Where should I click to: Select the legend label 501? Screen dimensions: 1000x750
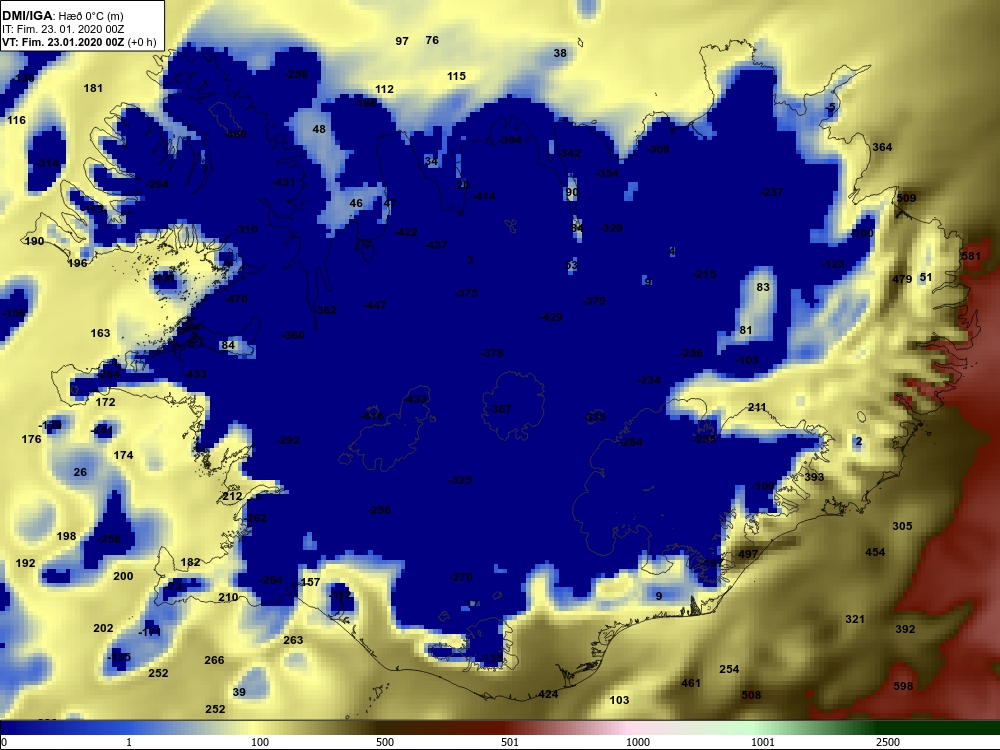click(510, 742)
